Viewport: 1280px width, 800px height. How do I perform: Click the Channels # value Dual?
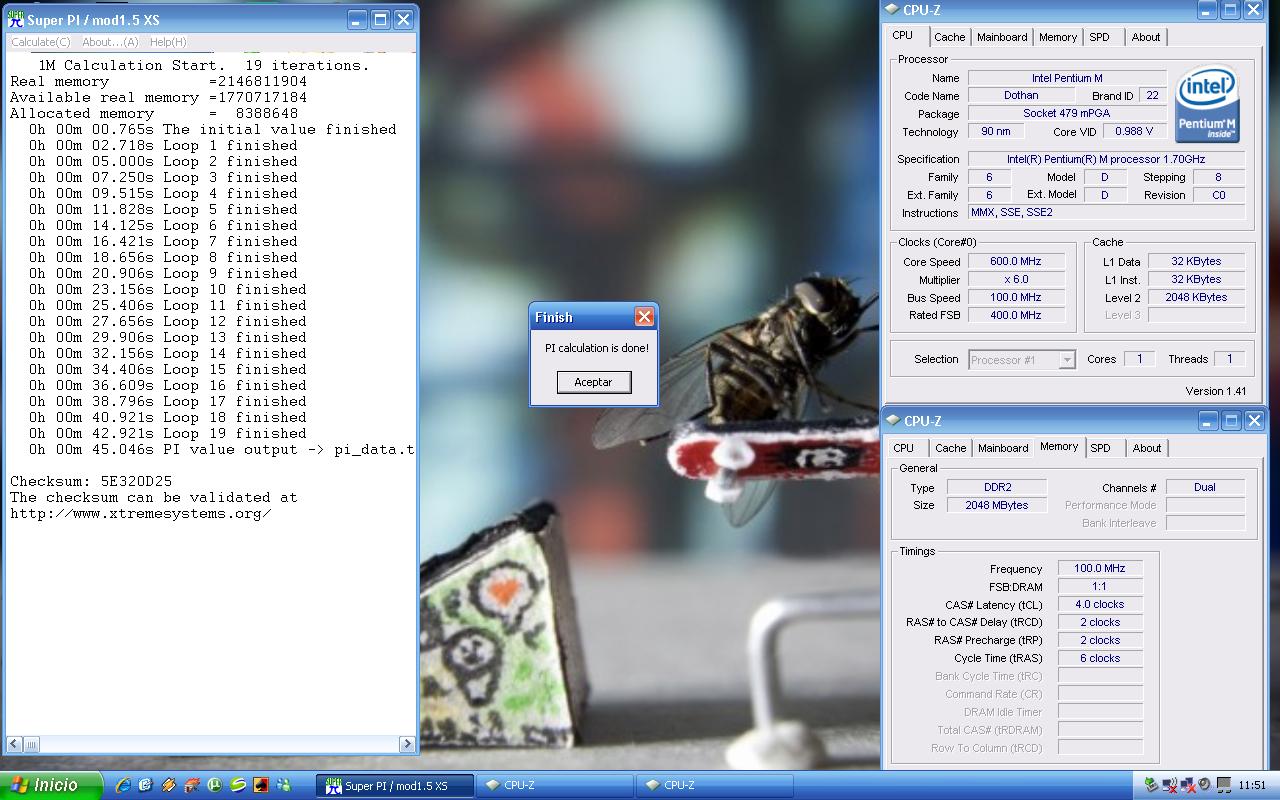pos(1205,488)
